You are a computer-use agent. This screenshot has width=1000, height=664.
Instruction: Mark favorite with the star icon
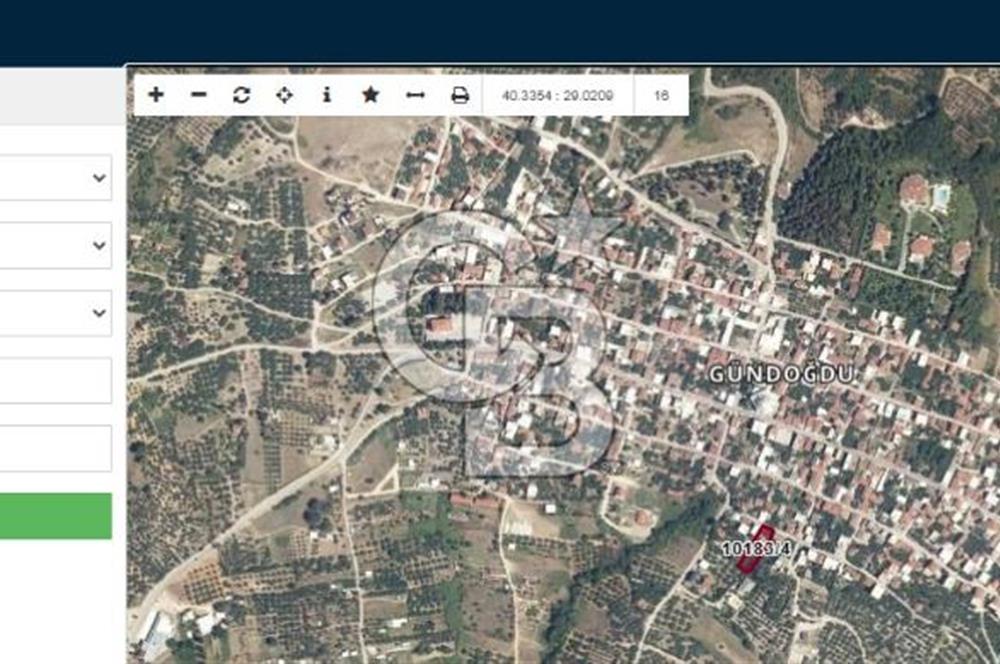point(371,95)
